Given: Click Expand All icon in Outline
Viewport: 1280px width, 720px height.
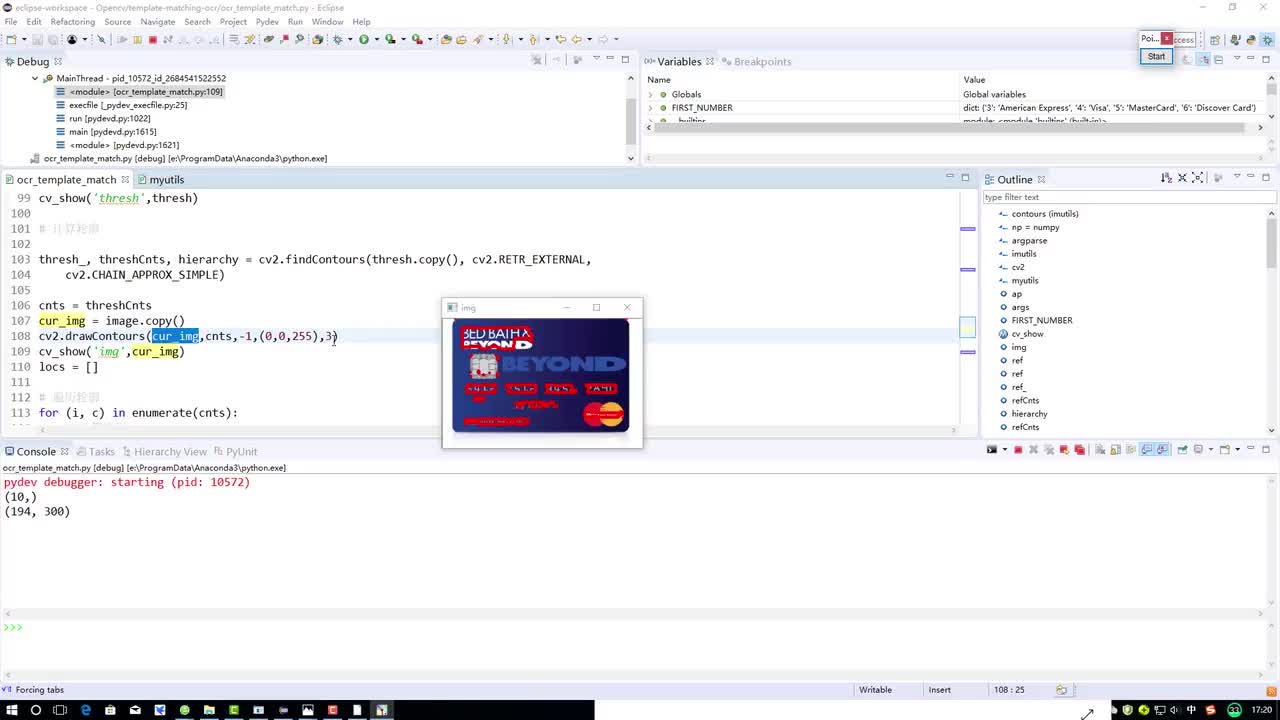Looking at the screenshot, I should (1197, 178).
